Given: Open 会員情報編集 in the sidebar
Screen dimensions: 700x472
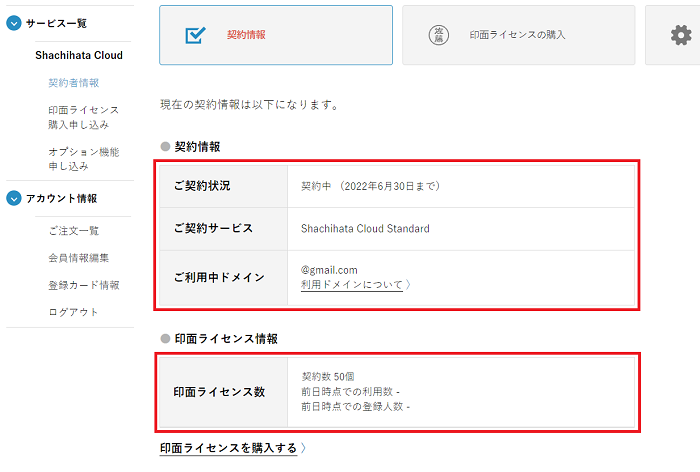Looking at the screenshot, I should point(79,258).
